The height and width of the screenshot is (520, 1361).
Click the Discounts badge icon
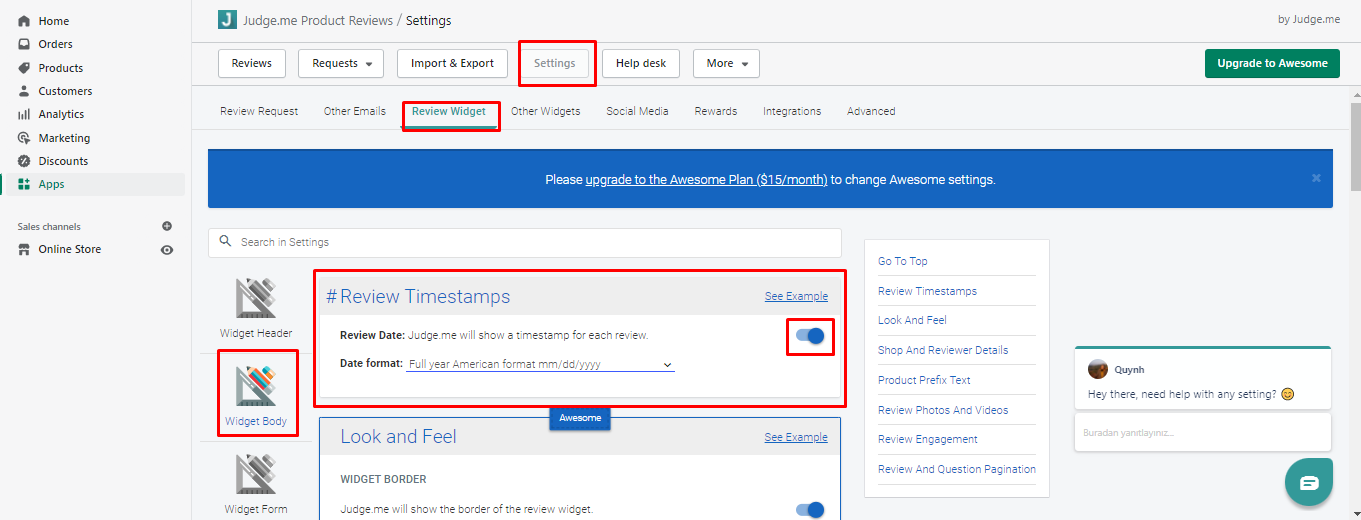pos(24,161)
